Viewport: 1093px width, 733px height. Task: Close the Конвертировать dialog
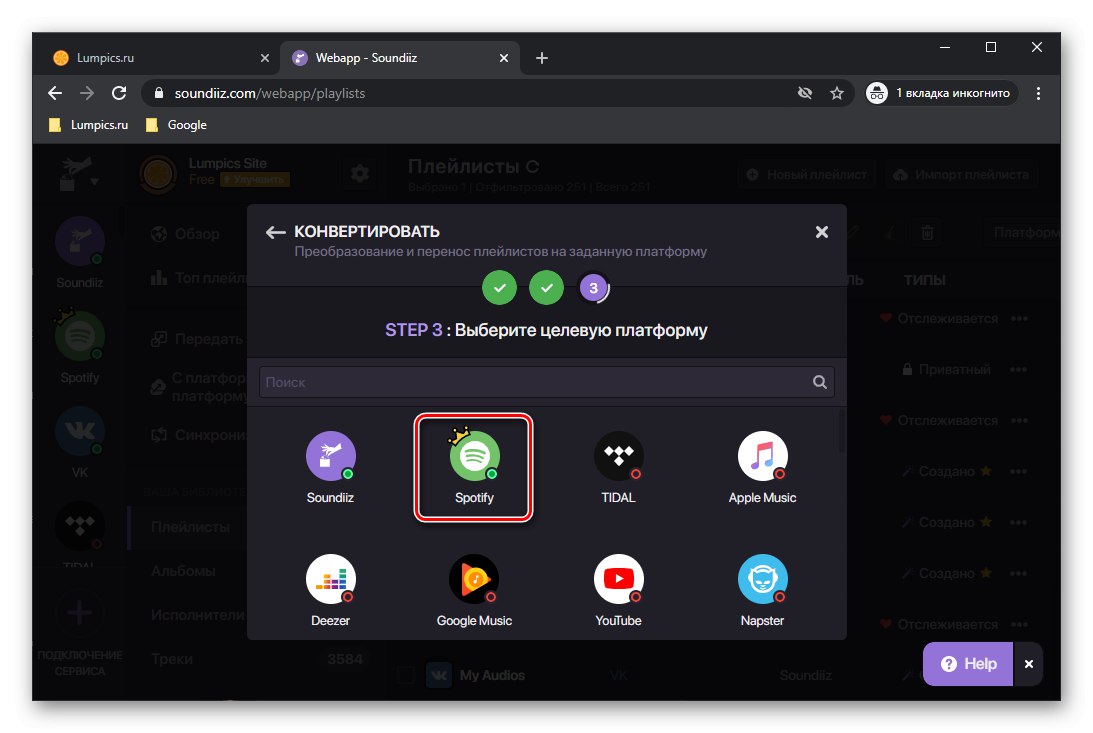[x=822, y=232]
